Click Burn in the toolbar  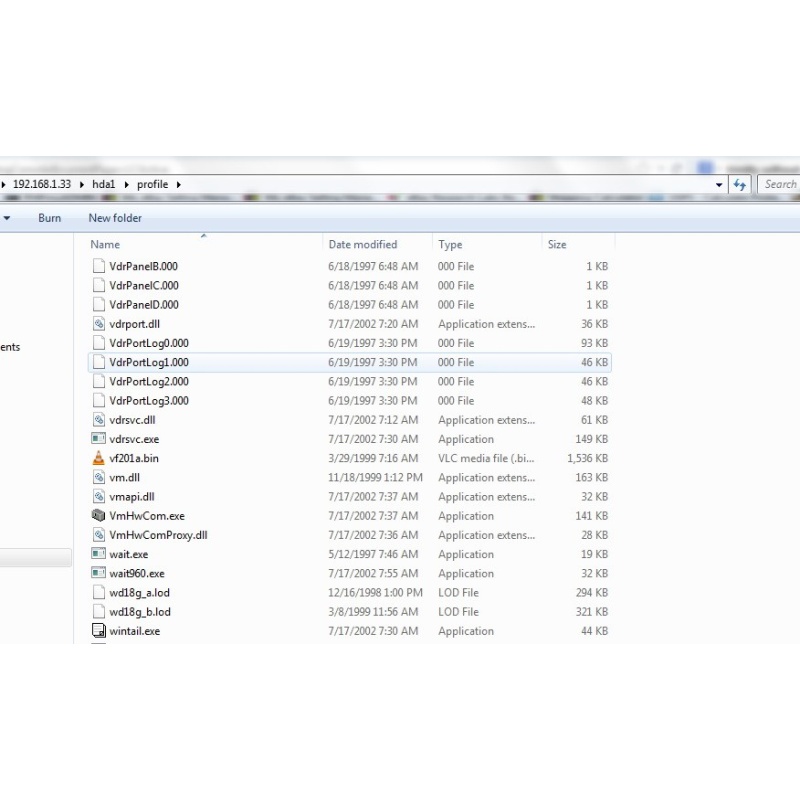coord(49,218)
